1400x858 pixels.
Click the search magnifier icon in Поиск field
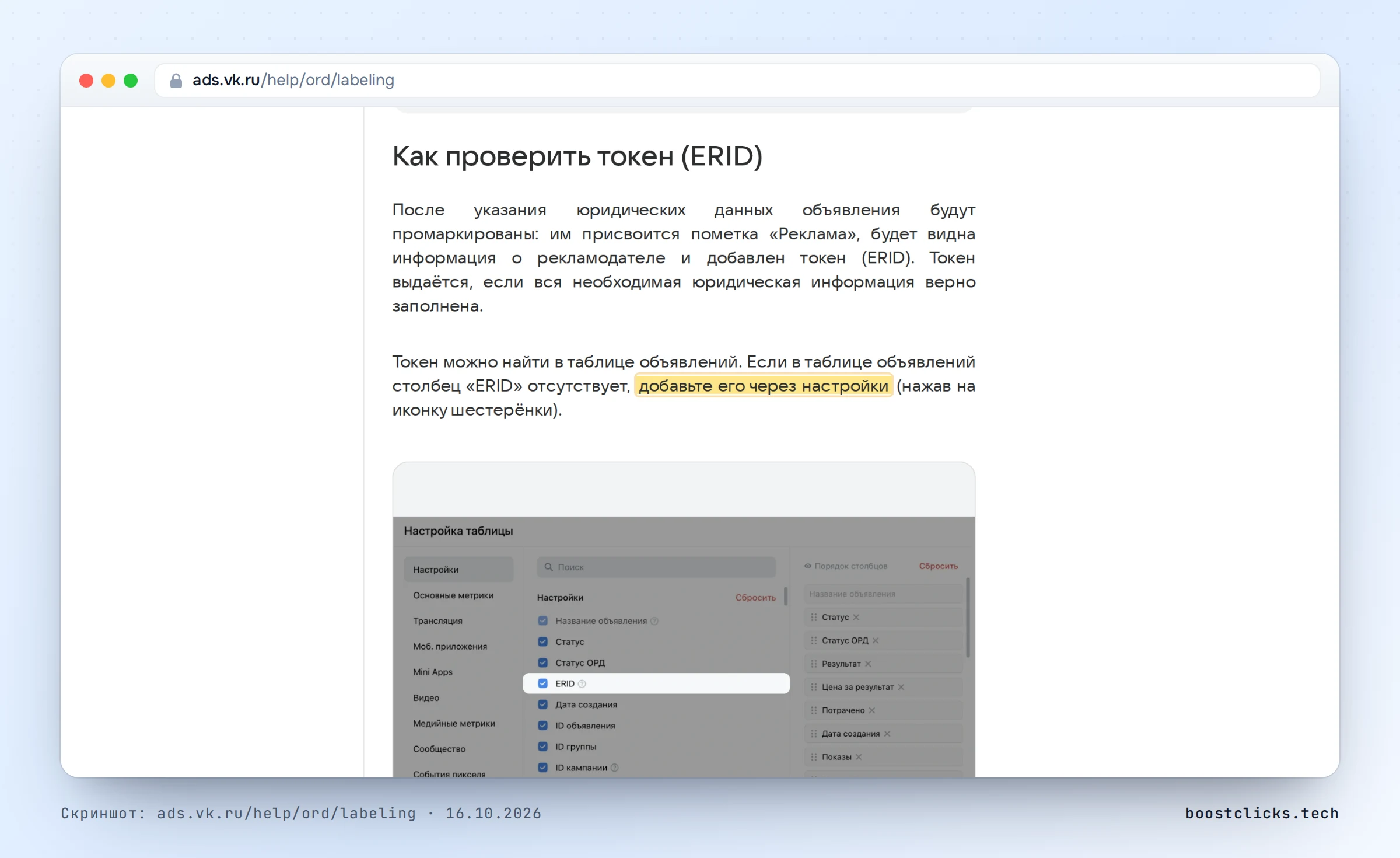[548, 567]
